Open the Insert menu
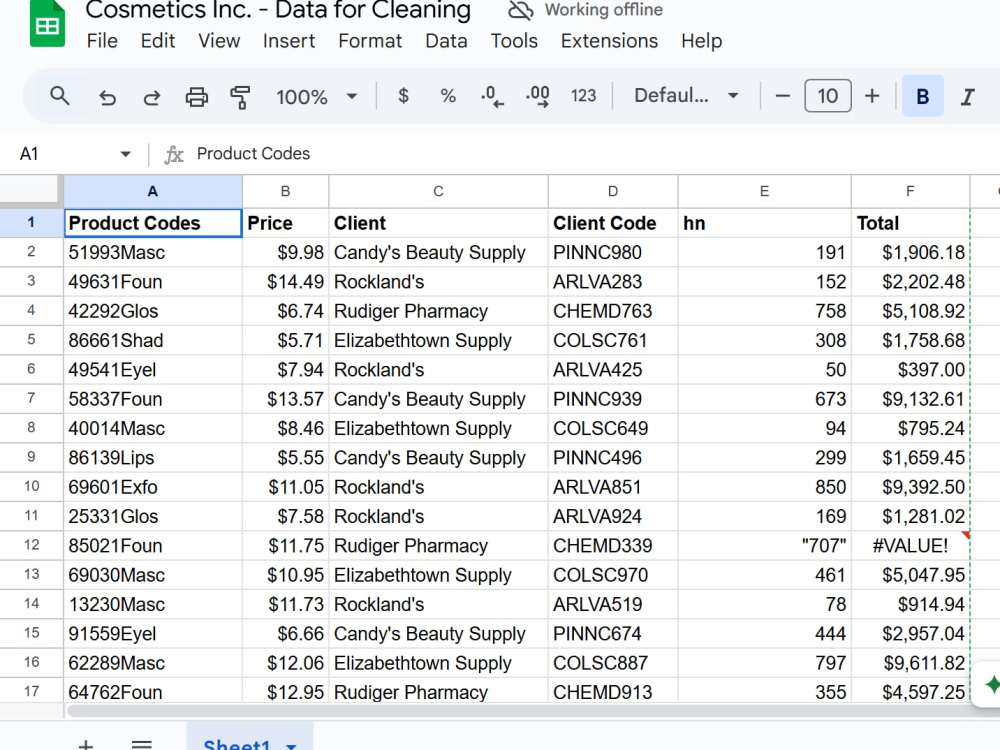The height and width of the screenshot is (750, 1000). (289, 41)
